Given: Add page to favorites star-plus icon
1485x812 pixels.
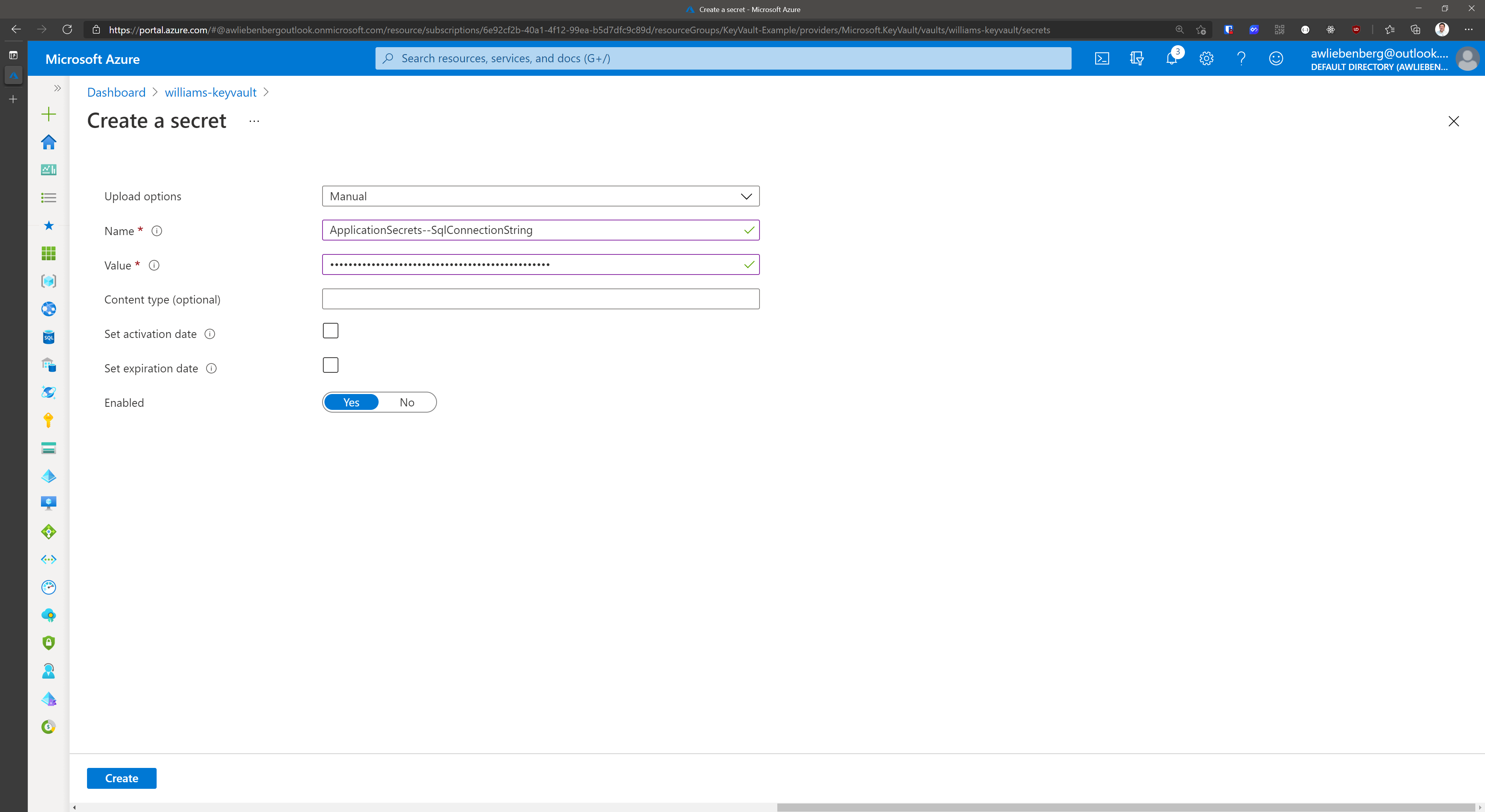Looking at the screenshot, I should click(1201, 29).
